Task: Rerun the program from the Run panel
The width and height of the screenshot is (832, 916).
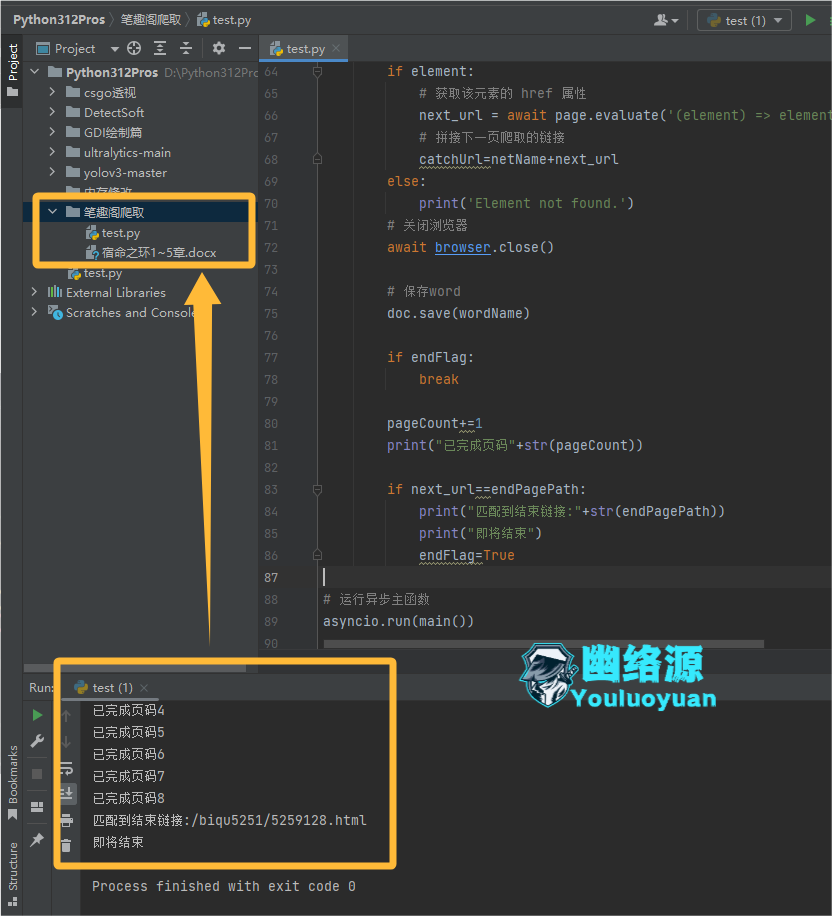Action: [37, 714]
